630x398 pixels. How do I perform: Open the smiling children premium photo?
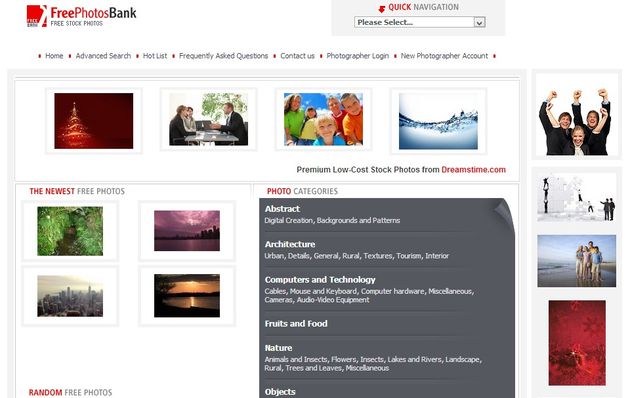pyautogui.click(x=323, y=119)
